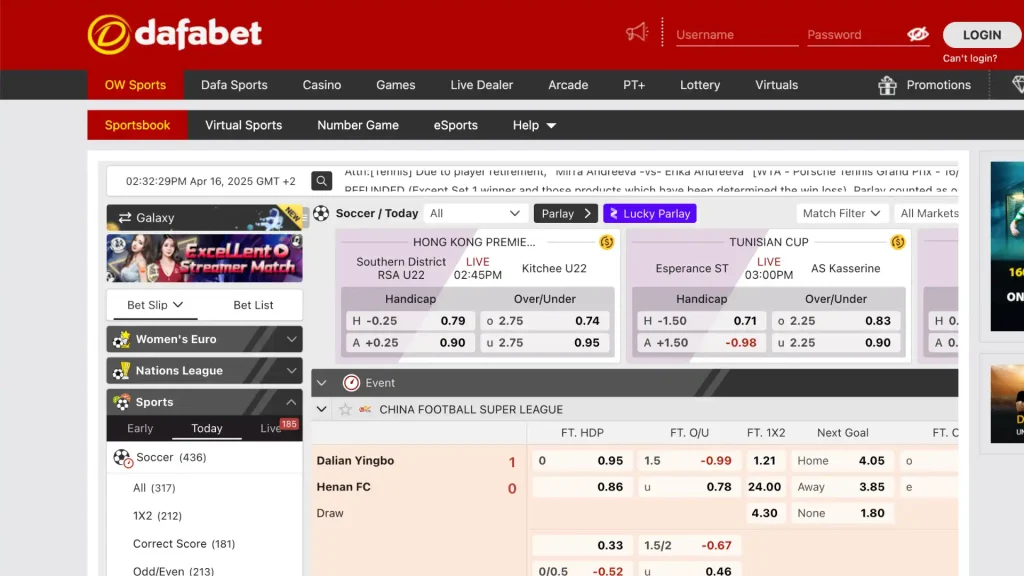Click Esperance ST handicap odds 0.71
This screenshot has height=576, width=1024.
pos(700,321)
